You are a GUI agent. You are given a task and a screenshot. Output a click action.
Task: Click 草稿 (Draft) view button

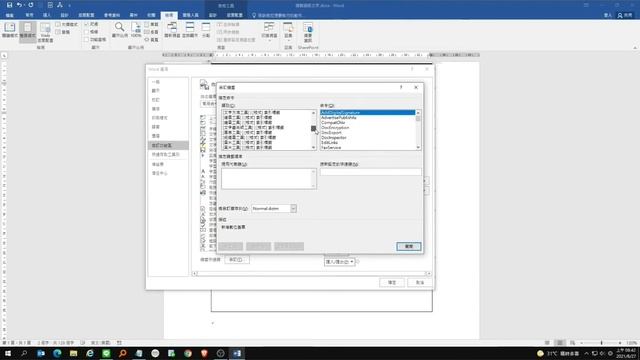[x=63, y=32]
